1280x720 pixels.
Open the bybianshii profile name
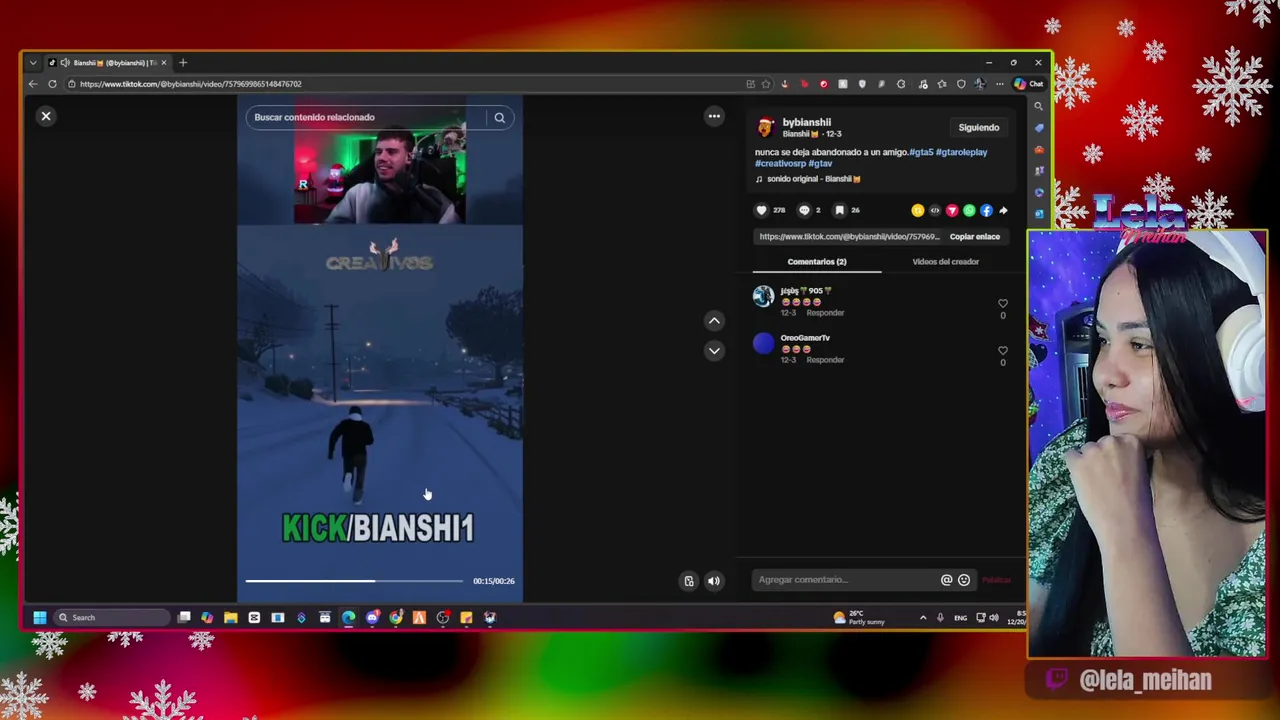point(807,122)
